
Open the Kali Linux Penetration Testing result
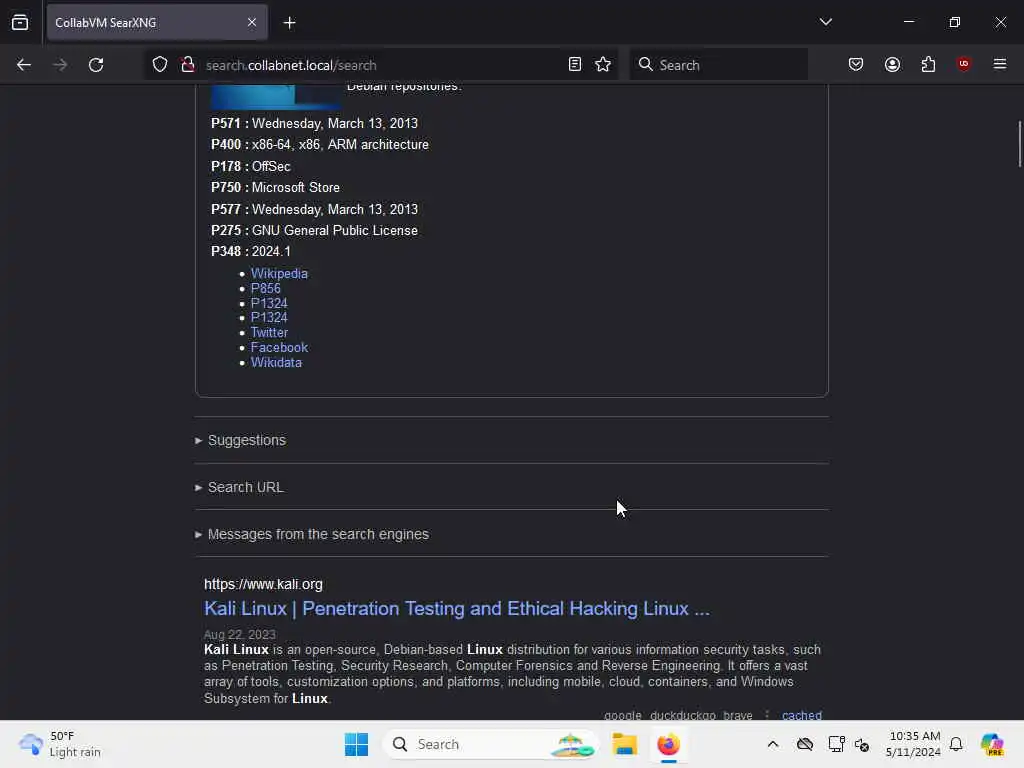tap(456, 609)
